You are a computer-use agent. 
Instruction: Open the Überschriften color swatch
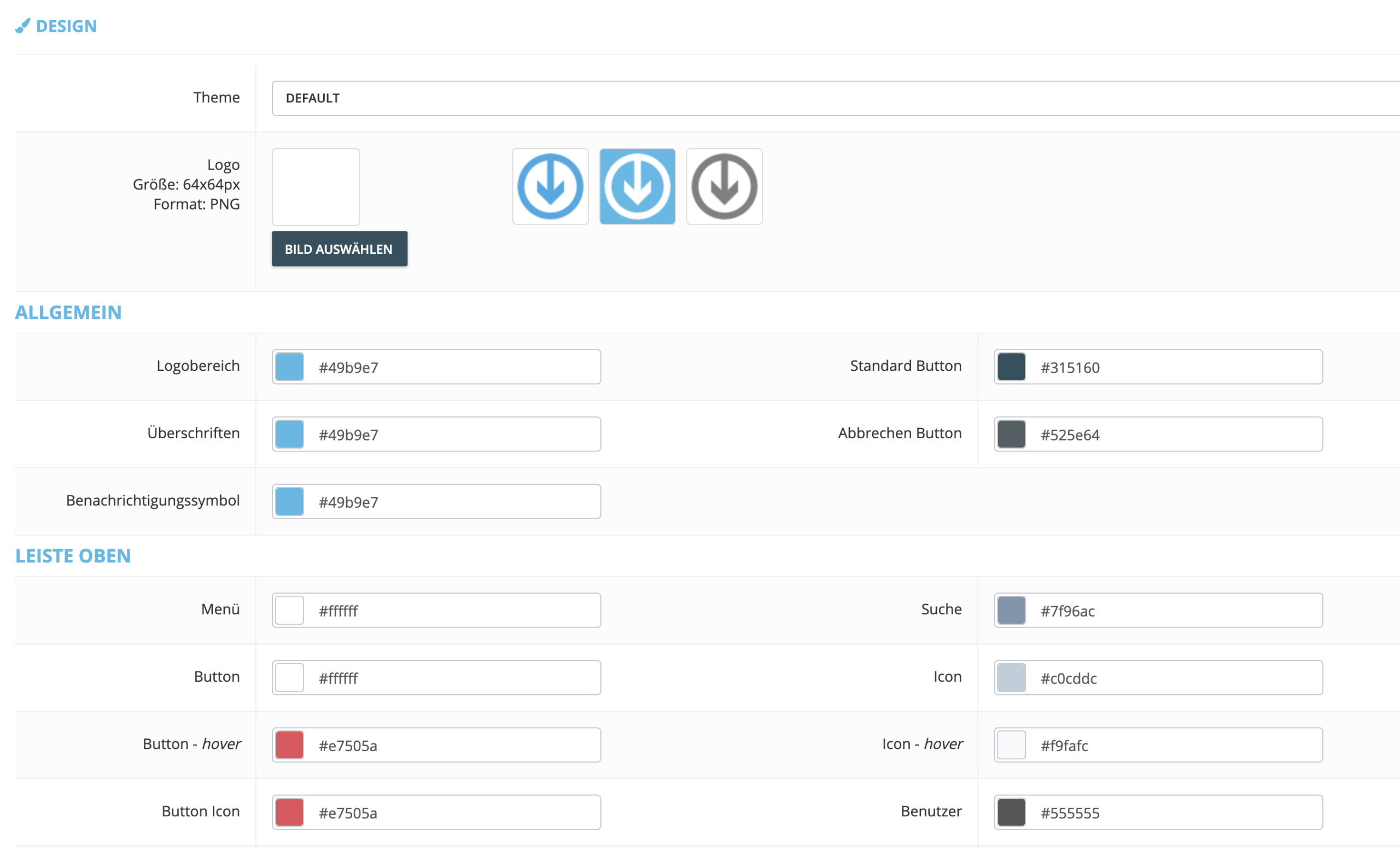click(289, 434)
